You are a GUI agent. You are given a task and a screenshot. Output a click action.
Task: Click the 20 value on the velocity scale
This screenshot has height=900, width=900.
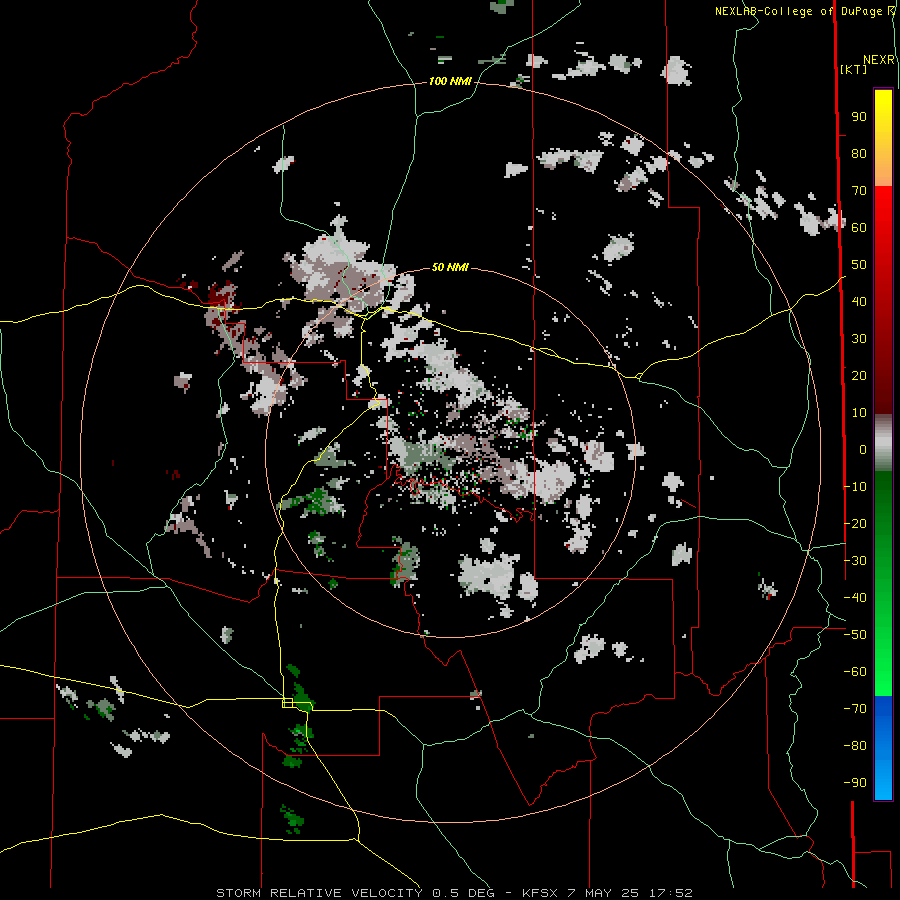pyautogui.click(x=859, y=376)
